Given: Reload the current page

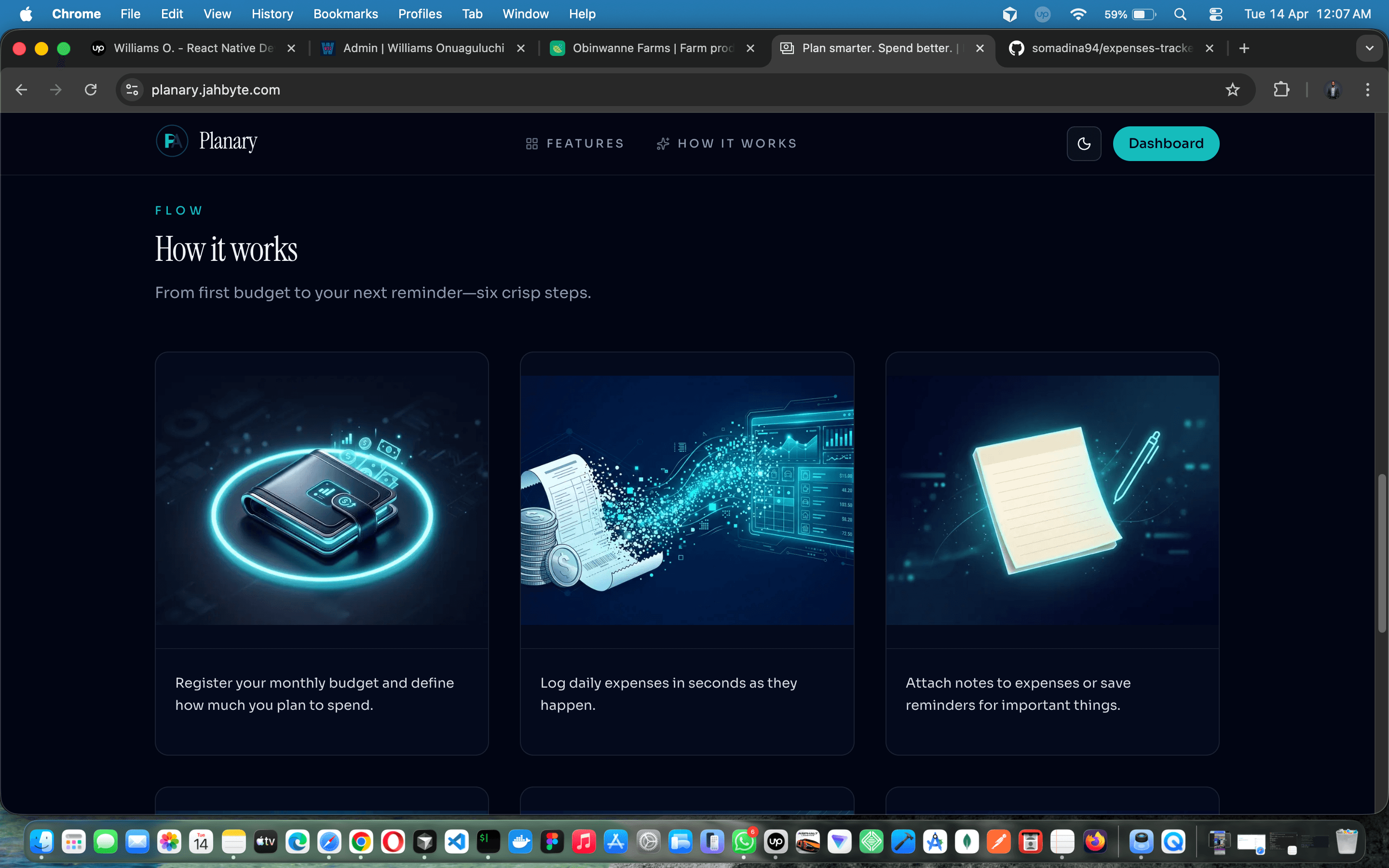Looking at the screenshot, I should (x=91, y=90).
